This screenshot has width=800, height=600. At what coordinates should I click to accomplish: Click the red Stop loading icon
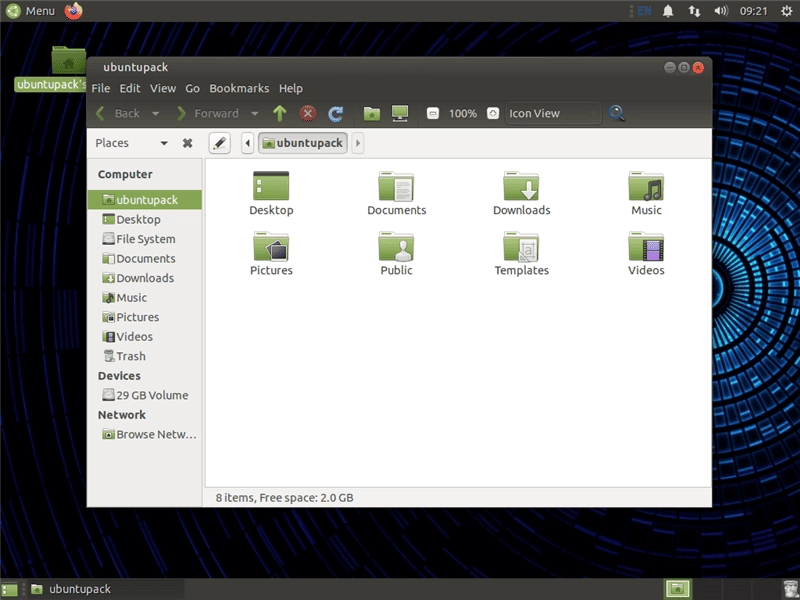tap(307, 113)
